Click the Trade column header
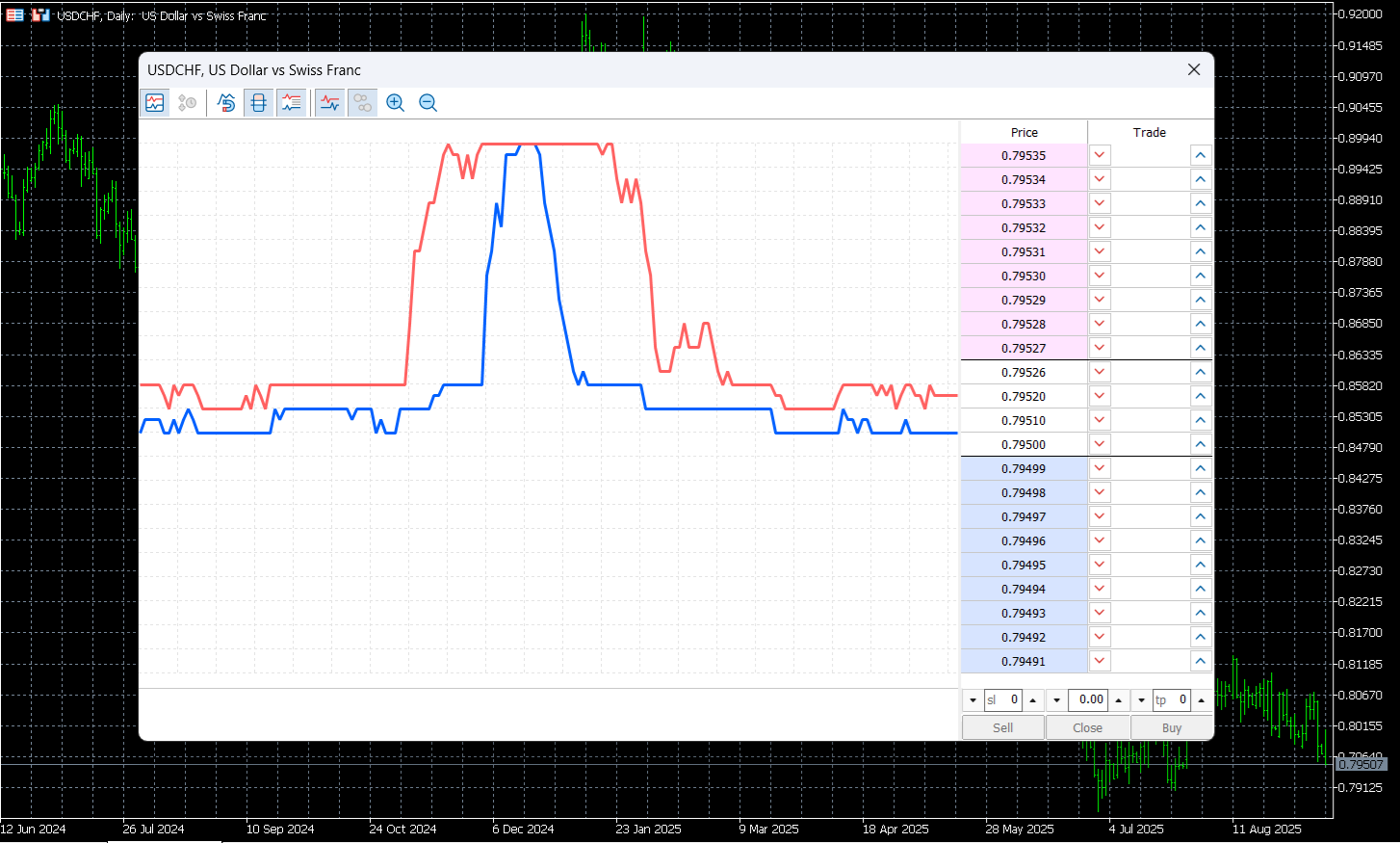The width and height of the screenshot is (1400, 843). click(x=1150, y=132)
